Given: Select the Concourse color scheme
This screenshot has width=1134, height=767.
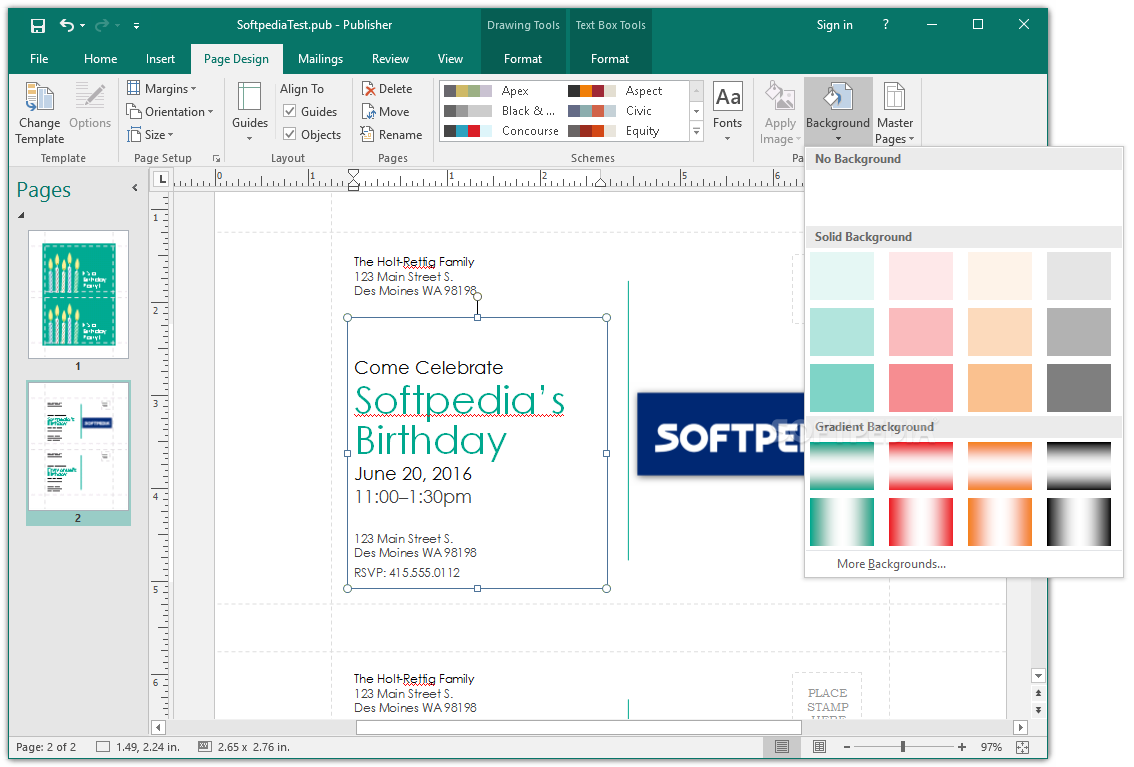Looking at the screenshot, I should [501, 131].
